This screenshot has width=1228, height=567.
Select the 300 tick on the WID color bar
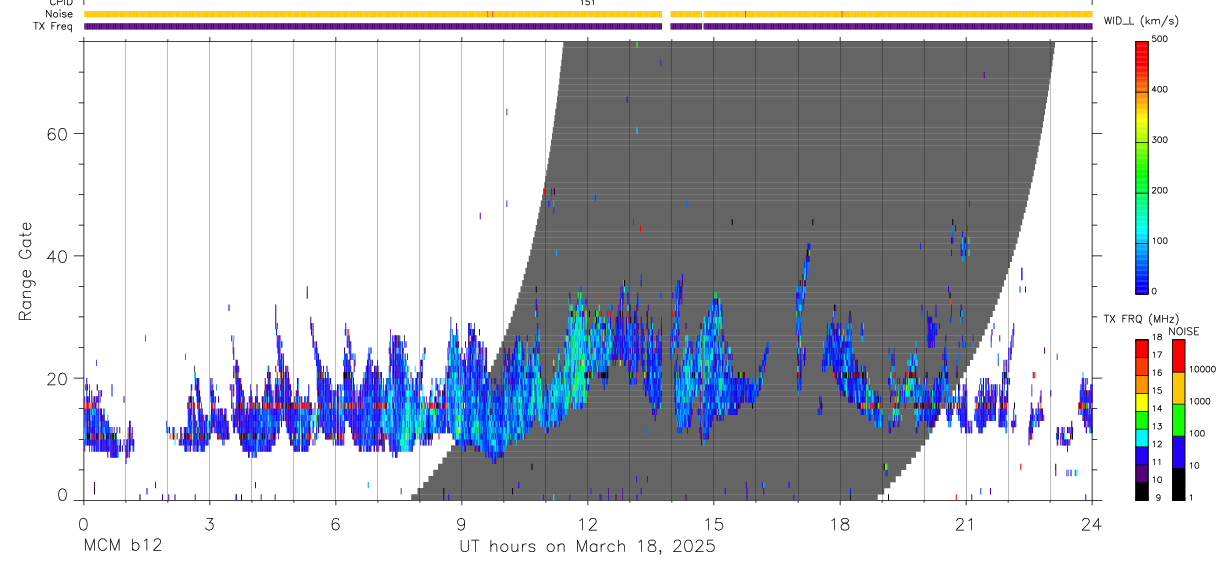click(x=1161, y=141)
